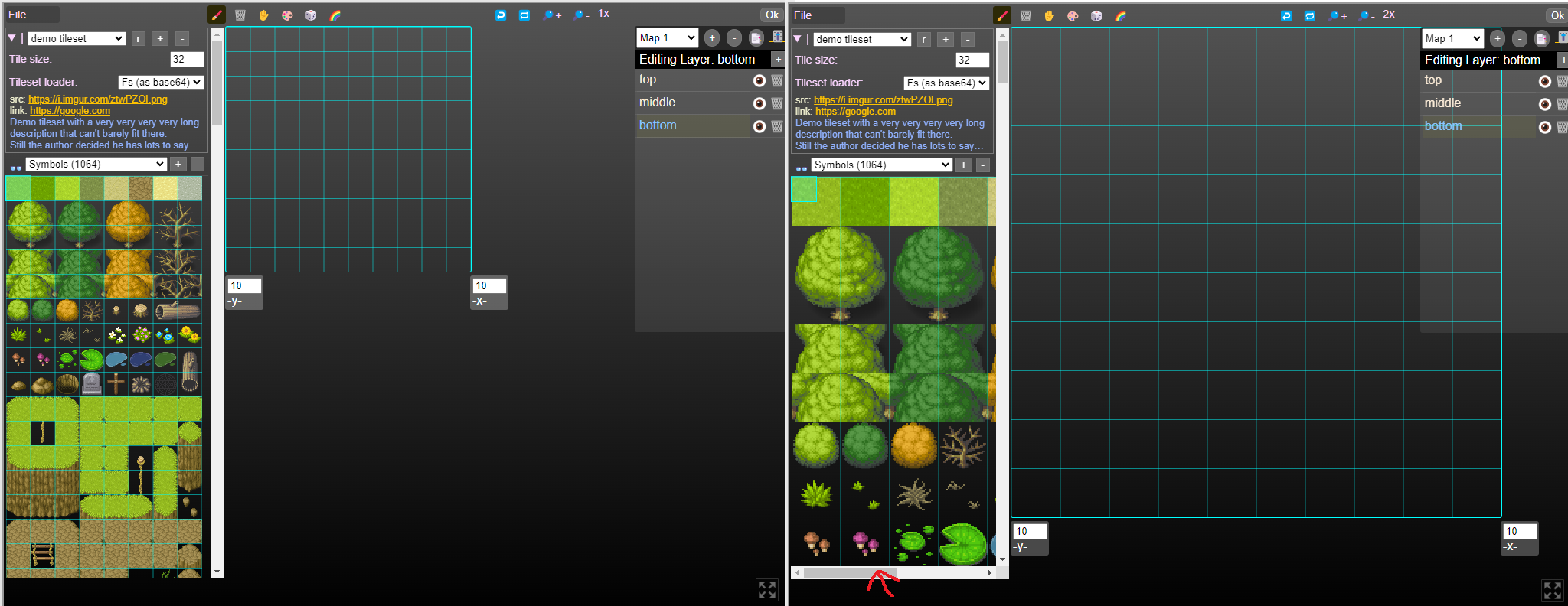Image resolution: width=1568 pixels, height=606 pixels.
Task: Choose the rainbow fill tool in left editor
Action: 335,15
